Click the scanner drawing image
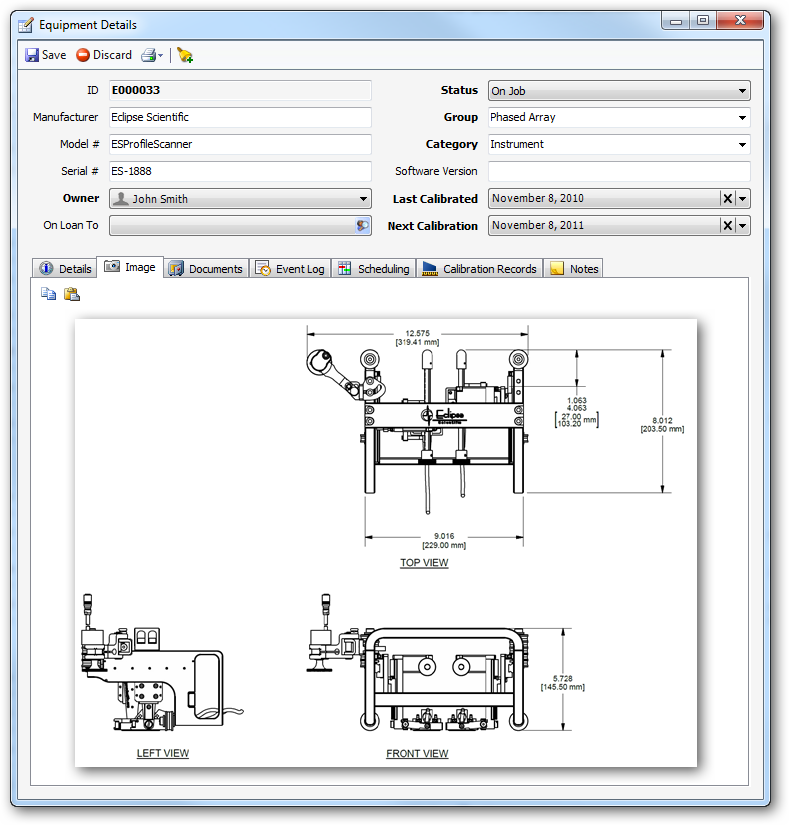The width and height of the screenshot is (789, 825). tap(386, 542)
